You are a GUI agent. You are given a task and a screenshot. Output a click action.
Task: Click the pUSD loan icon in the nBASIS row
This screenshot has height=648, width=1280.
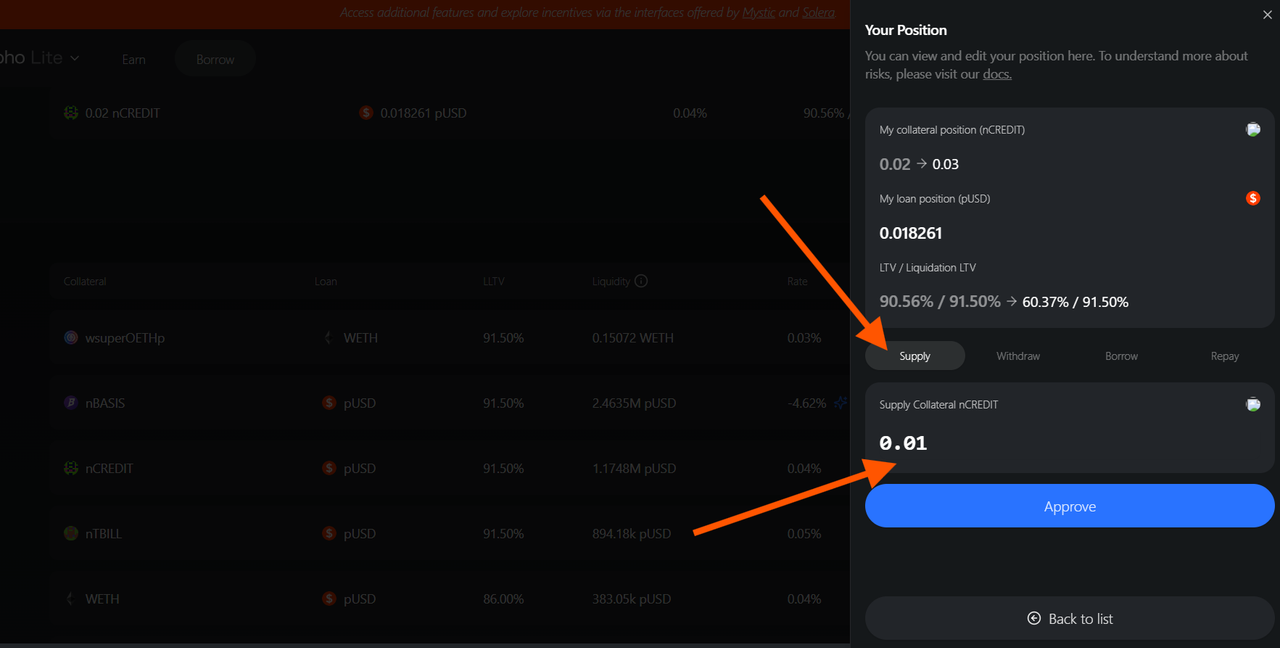328,403
